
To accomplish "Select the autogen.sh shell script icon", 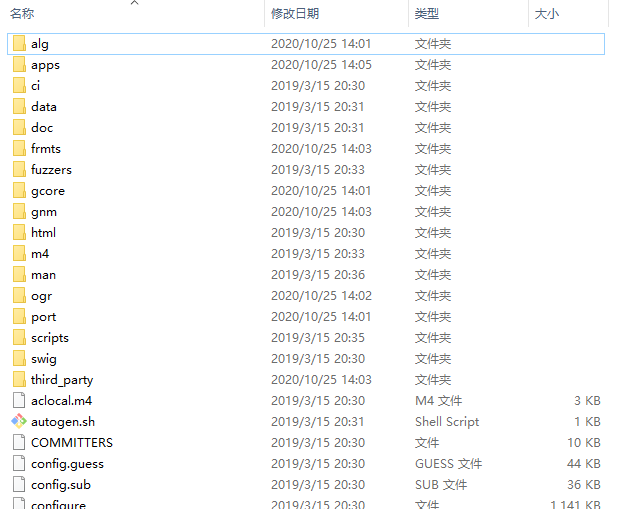I will click(19, 422).
